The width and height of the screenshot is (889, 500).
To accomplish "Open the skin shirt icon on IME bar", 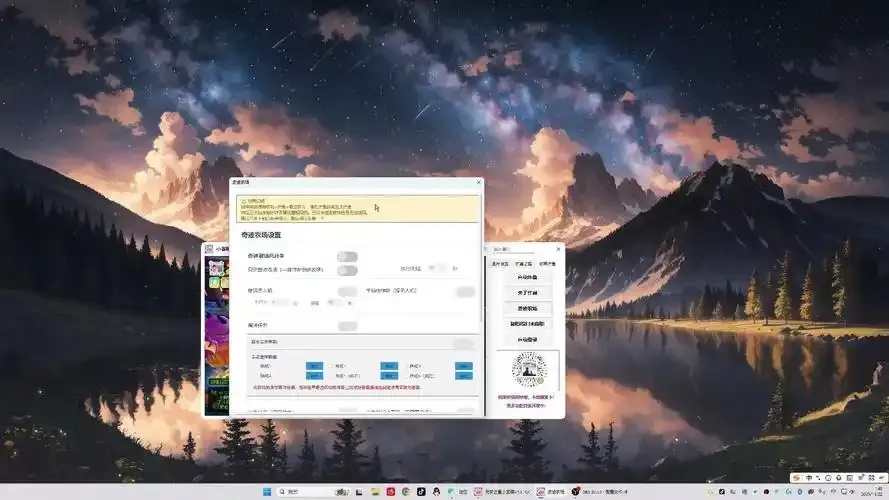I will point(861,478).
